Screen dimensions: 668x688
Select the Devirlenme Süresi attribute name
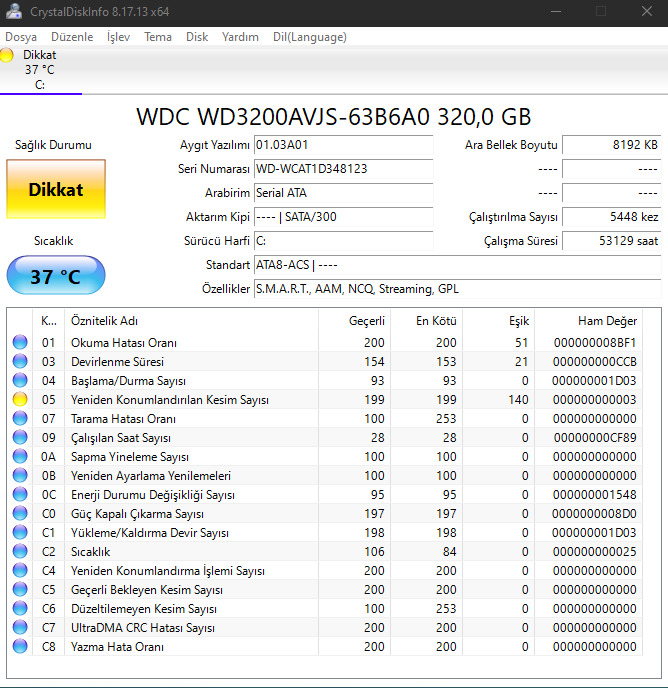[x=117, y=362]
